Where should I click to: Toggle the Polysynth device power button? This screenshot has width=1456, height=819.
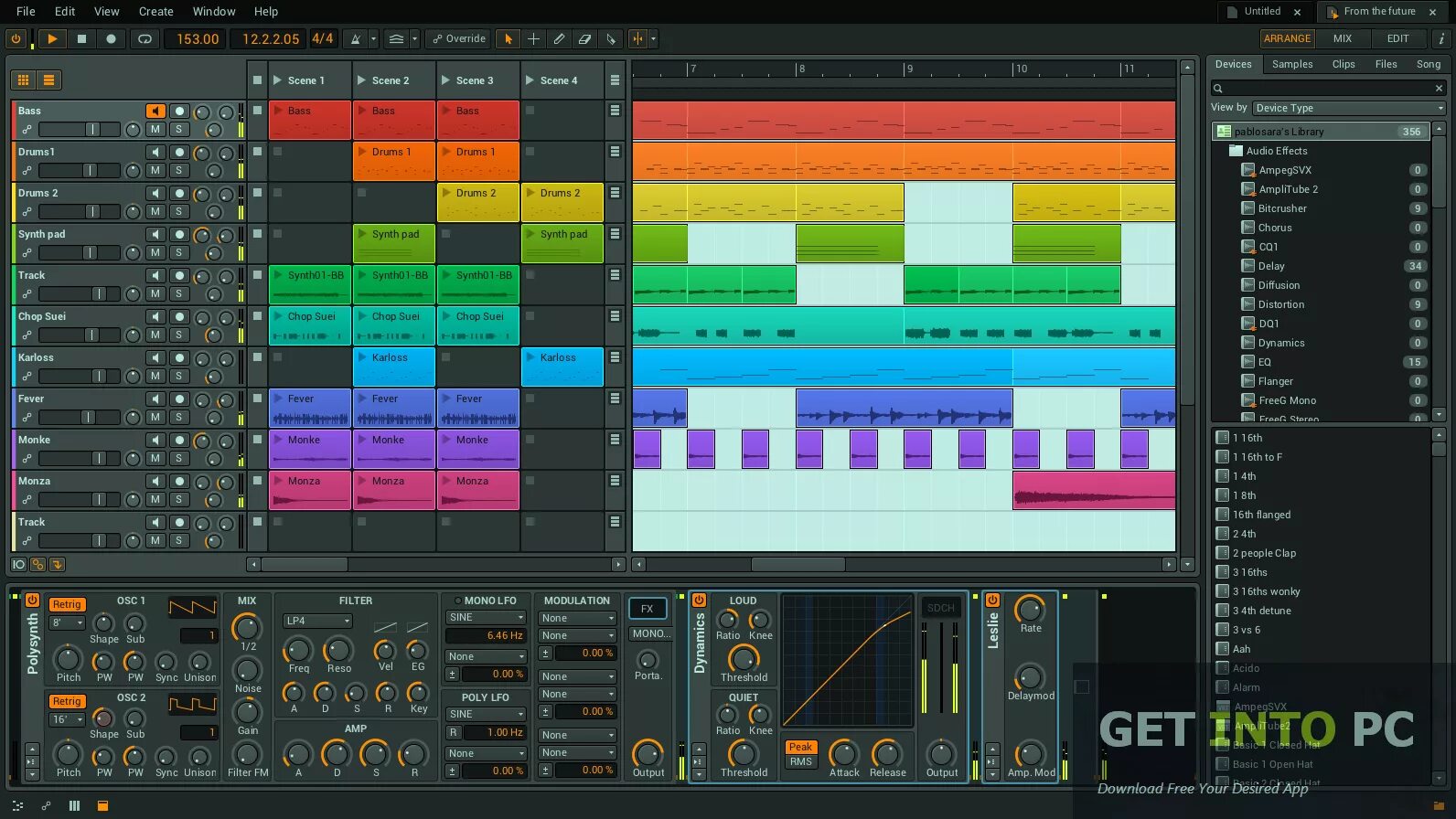(32, 600)
